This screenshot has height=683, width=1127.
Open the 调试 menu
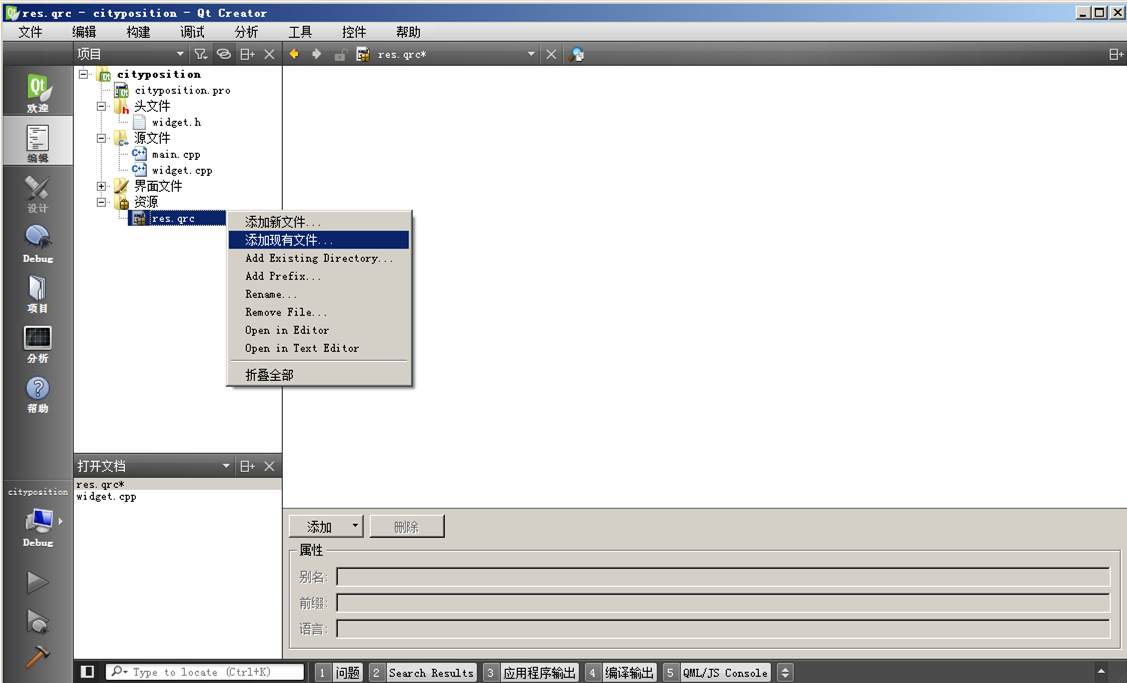click(192, 32)
